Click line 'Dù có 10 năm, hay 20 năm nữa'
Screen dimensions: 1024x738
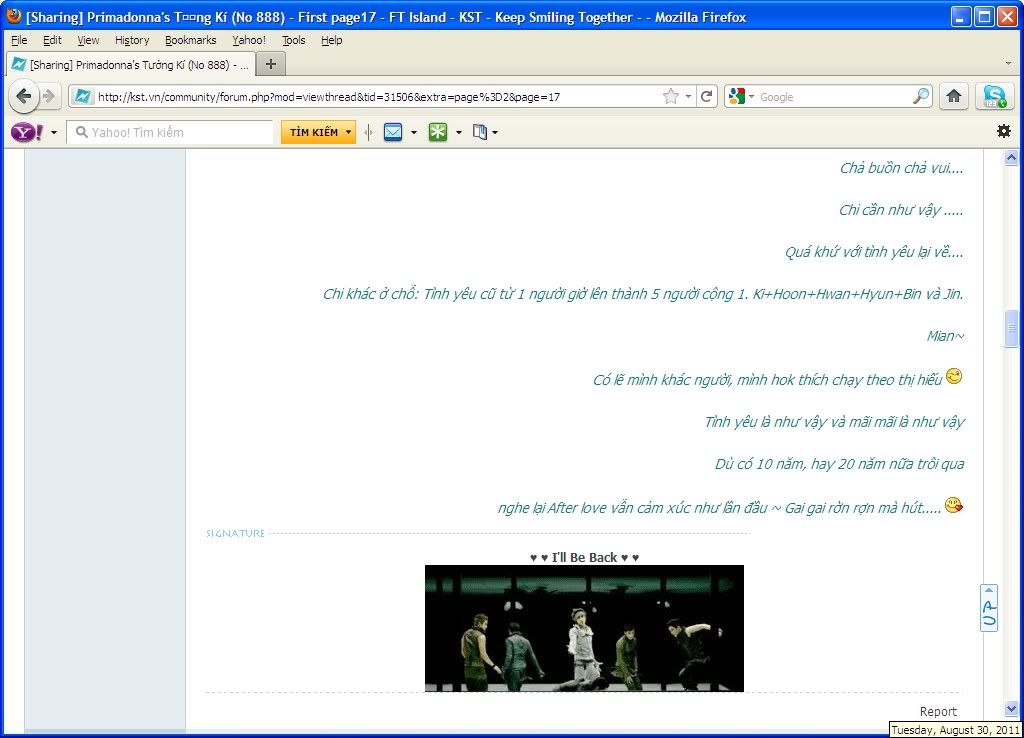click(839, 464)
